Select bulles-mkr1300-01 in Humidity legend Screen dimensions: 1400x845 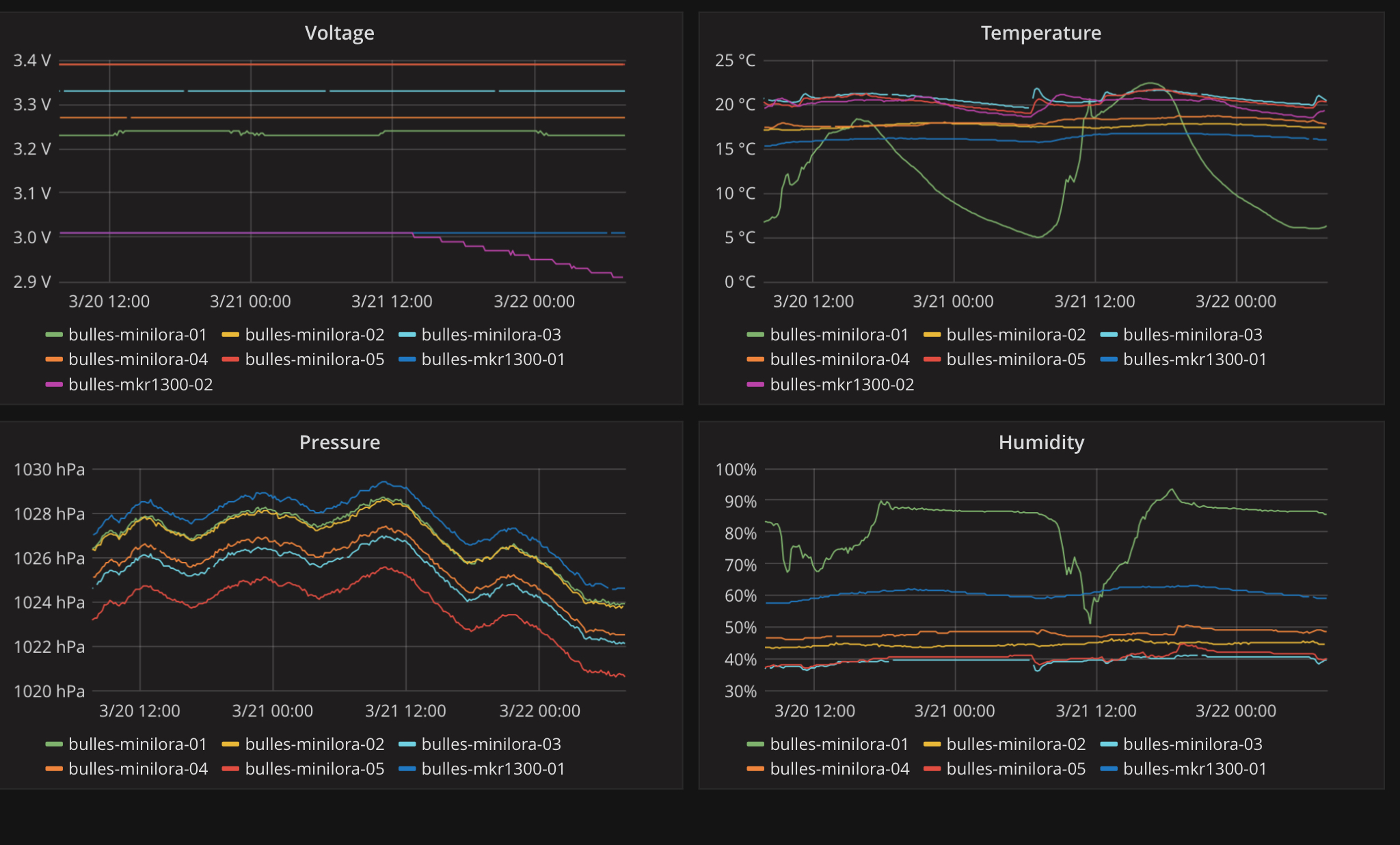click(x=1194, y=768)
